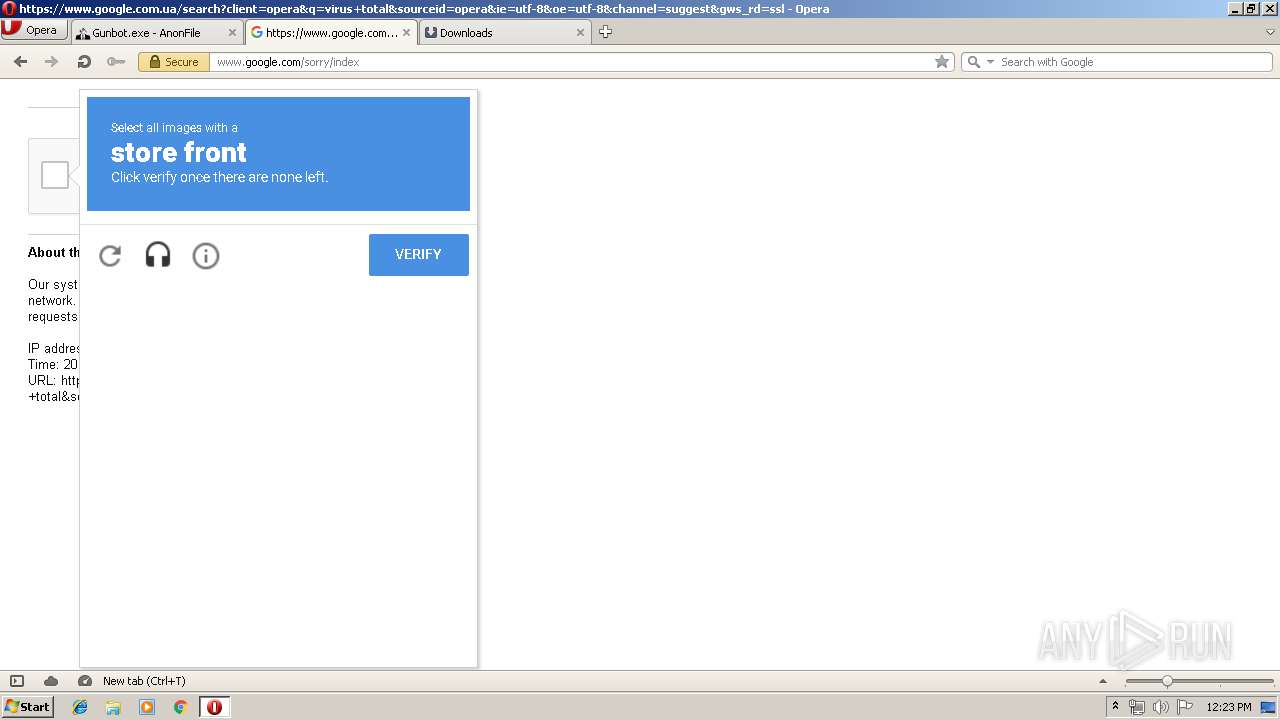Go back to previous page

tap(20, 62)
